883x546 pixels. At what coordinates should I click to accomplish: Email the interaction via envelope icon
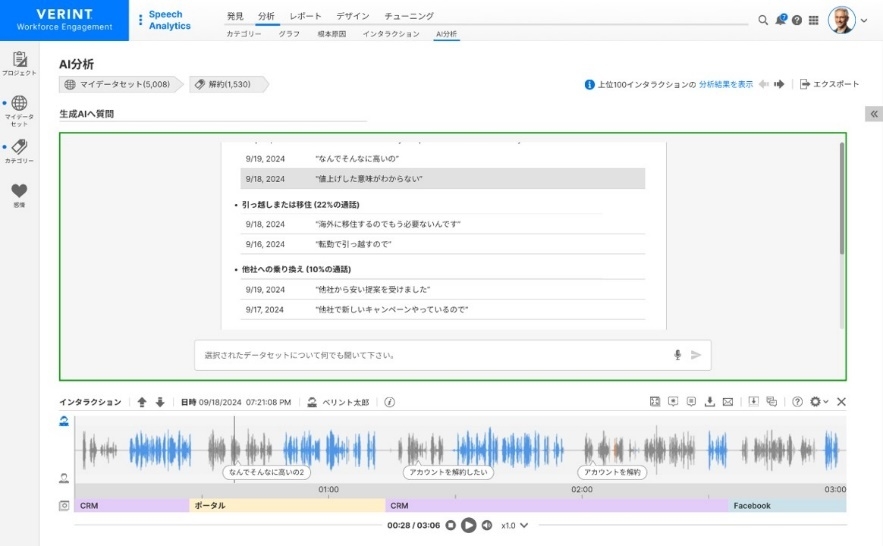click(728, 402)
